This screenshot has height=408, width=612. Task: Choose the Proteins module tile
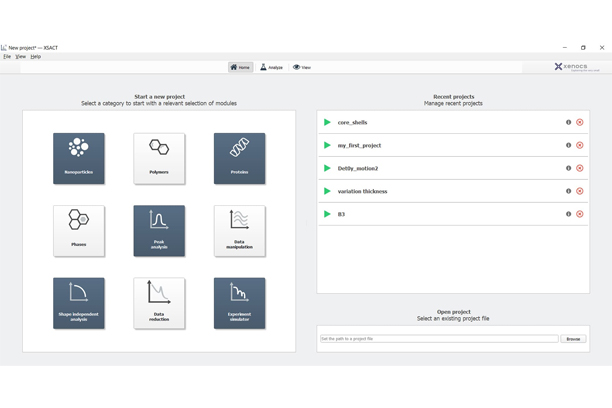(240, 158)
